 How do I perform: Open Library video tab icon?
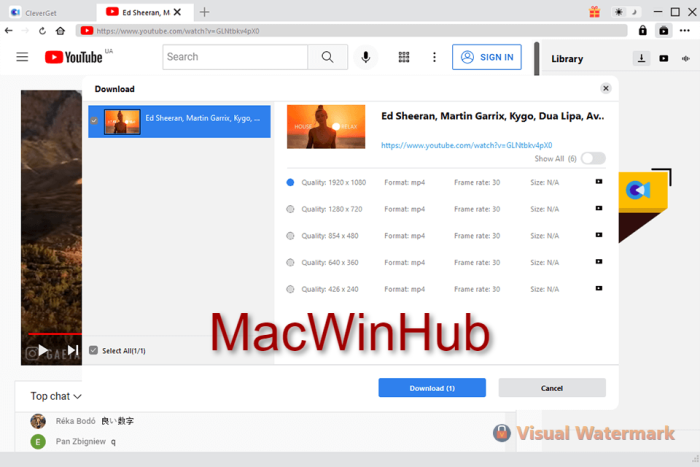664,58
